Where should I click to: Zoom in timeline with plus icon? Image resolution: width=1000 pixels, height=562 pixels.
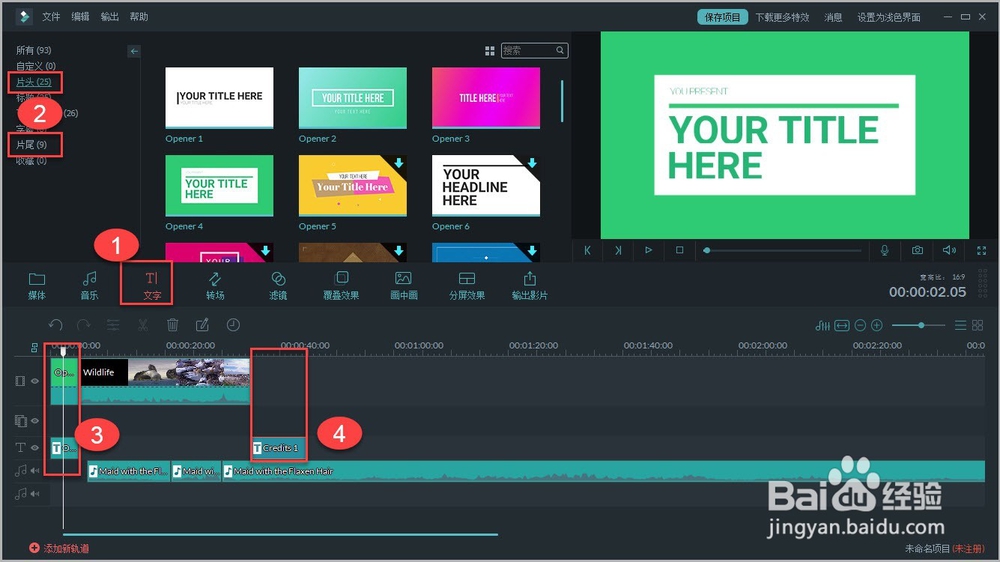pyautogui.click(x=877, y=326)
